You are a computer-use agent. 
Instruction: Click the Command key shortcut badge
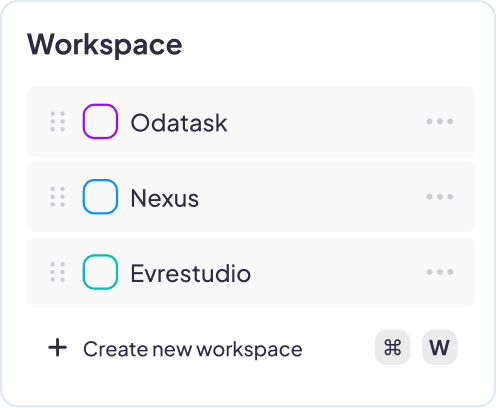(x=393, y=347)
